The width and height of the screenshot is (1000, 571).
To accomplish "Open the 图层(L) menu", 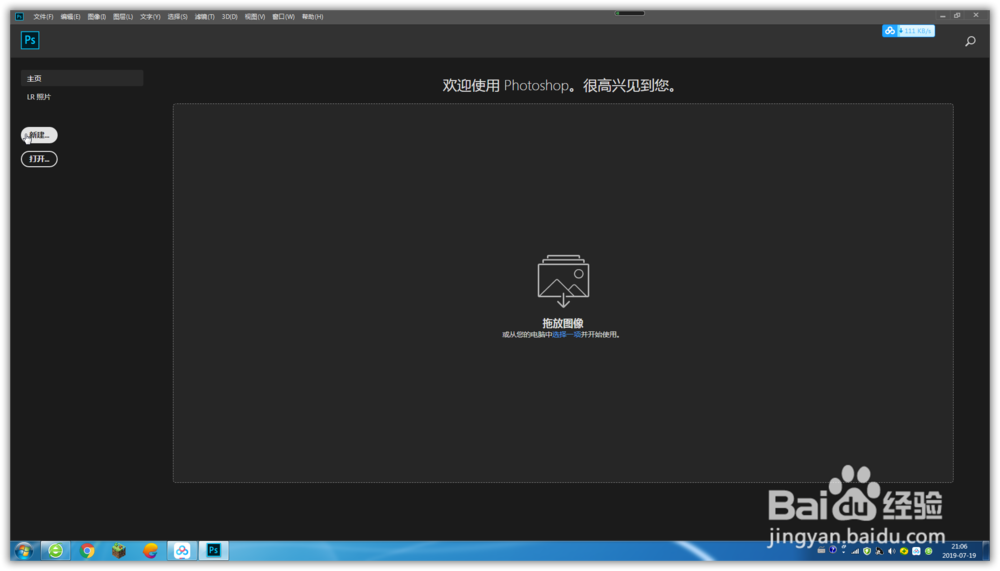I will coord(123,17).
